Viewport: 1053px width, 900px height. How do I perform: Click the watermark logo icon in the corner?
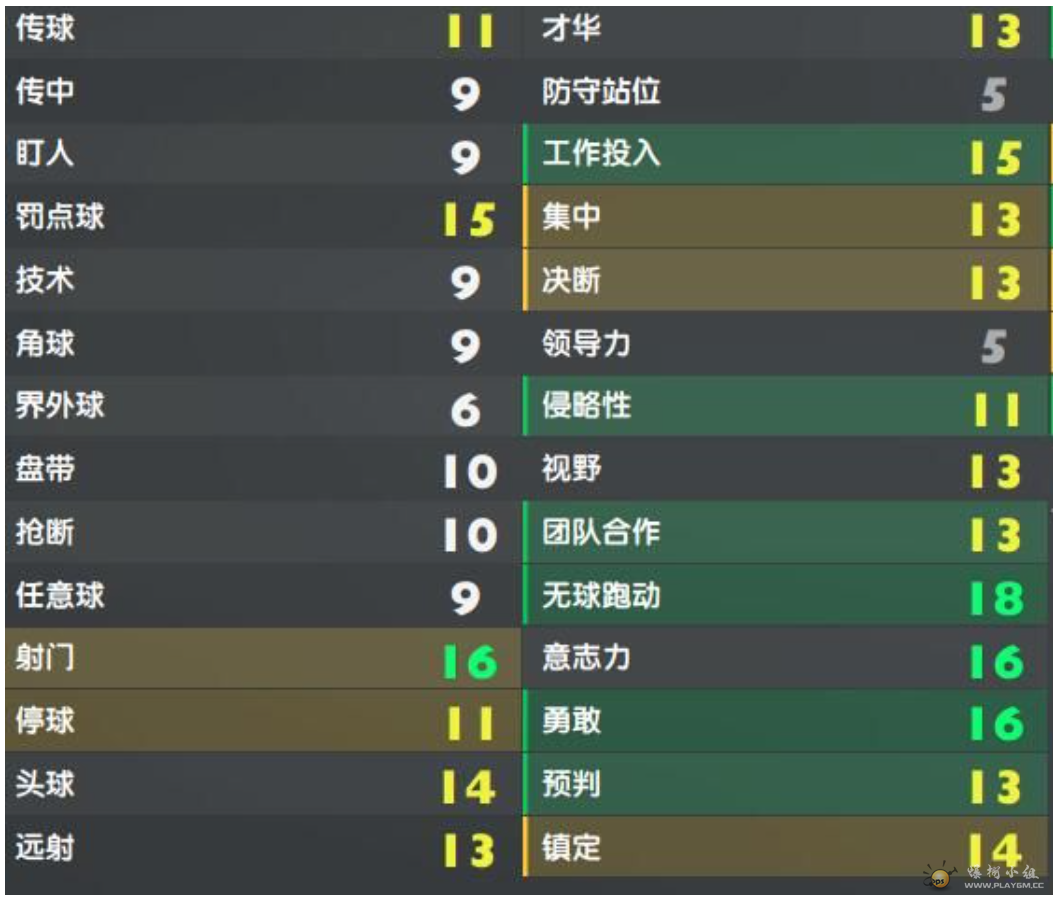coord(940,876)
